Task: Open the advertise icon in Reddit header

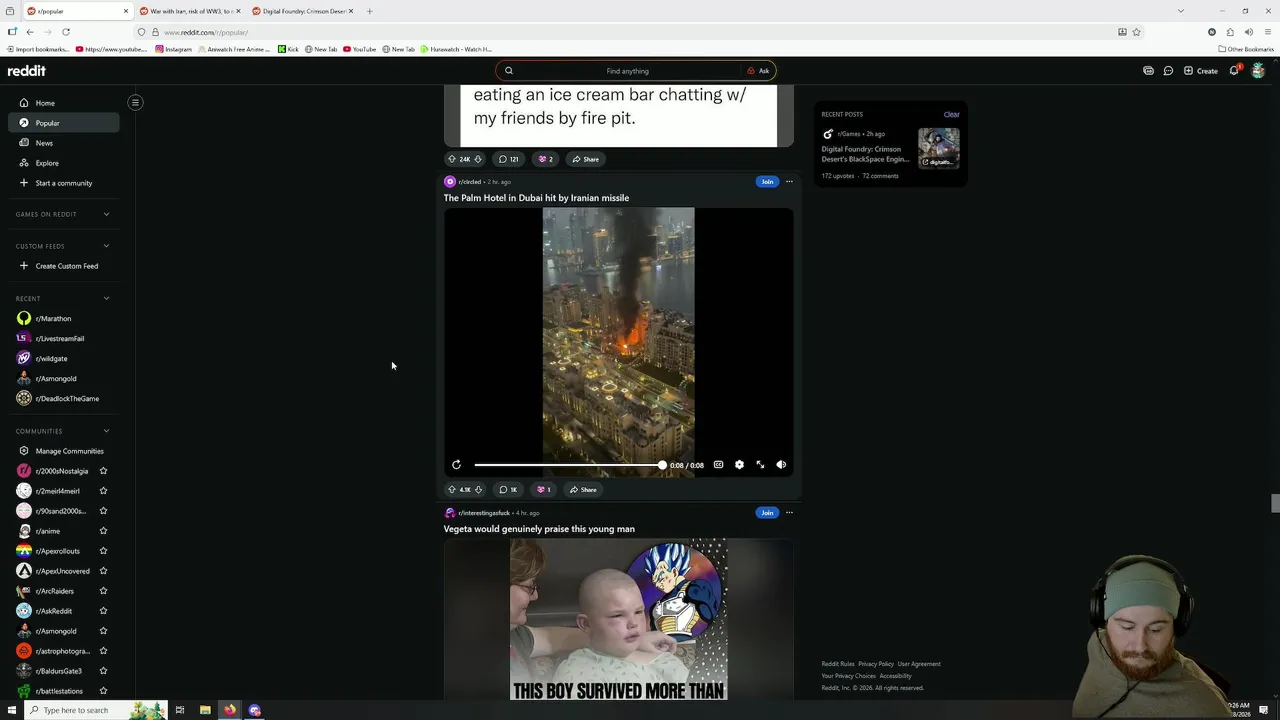Action: click(1148, 71)
